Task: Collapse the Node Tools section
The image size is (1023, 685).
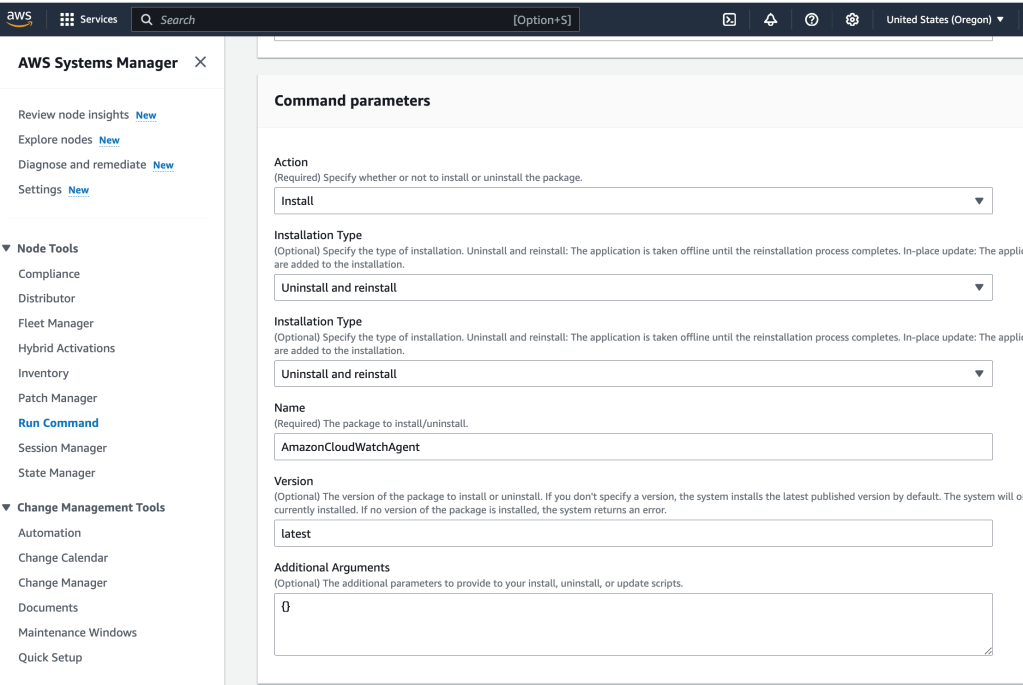Action: (8, 248)
